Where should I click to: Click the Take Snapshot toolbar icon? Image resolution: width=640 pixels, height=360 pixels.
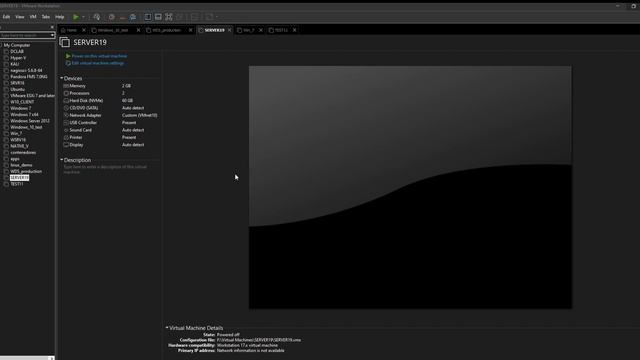(111, 17)
